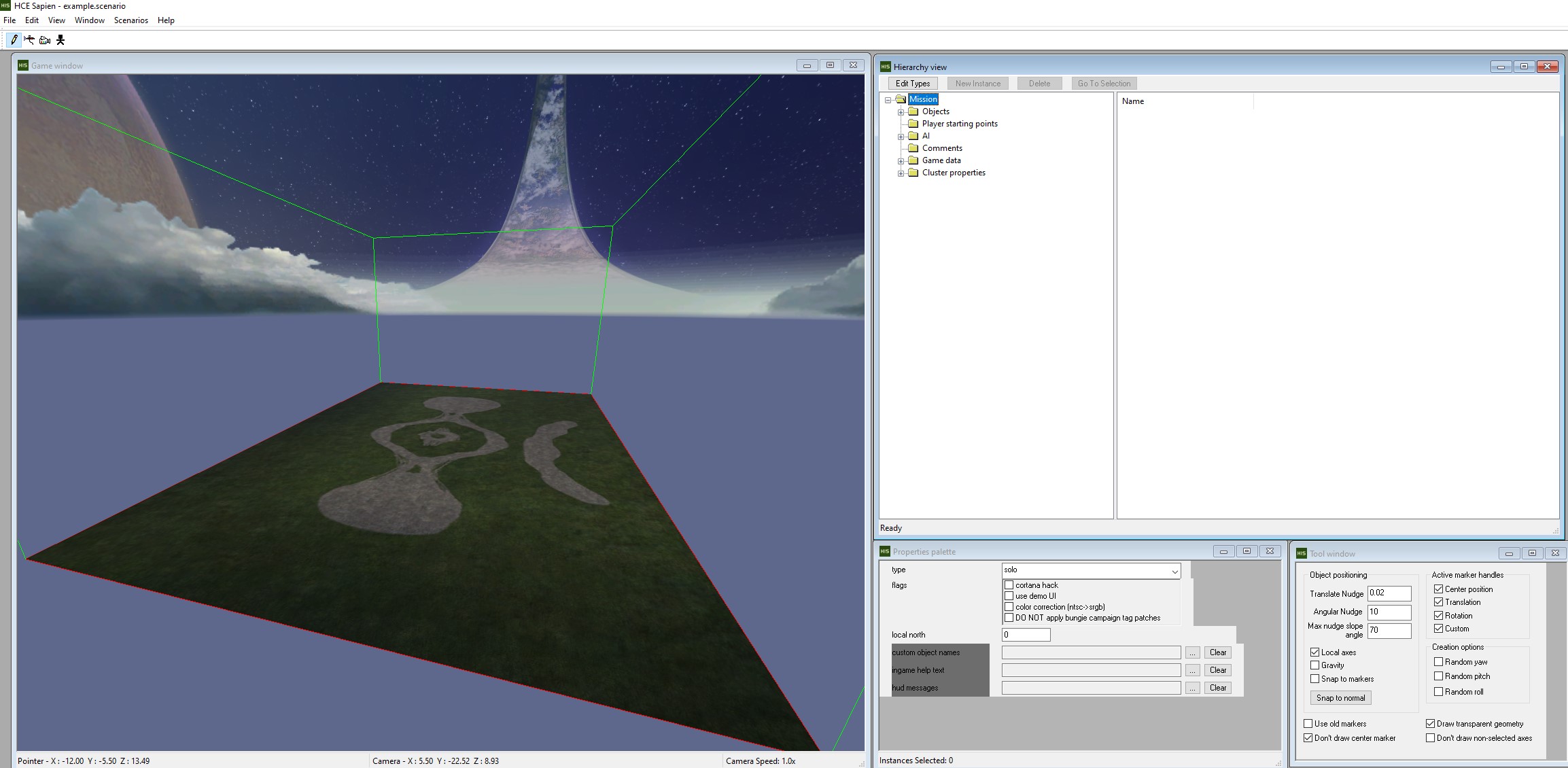Screen dimensions: 1568x768
Task: Click the Instances Selected: 0 status text
Action: pos(916,761)
